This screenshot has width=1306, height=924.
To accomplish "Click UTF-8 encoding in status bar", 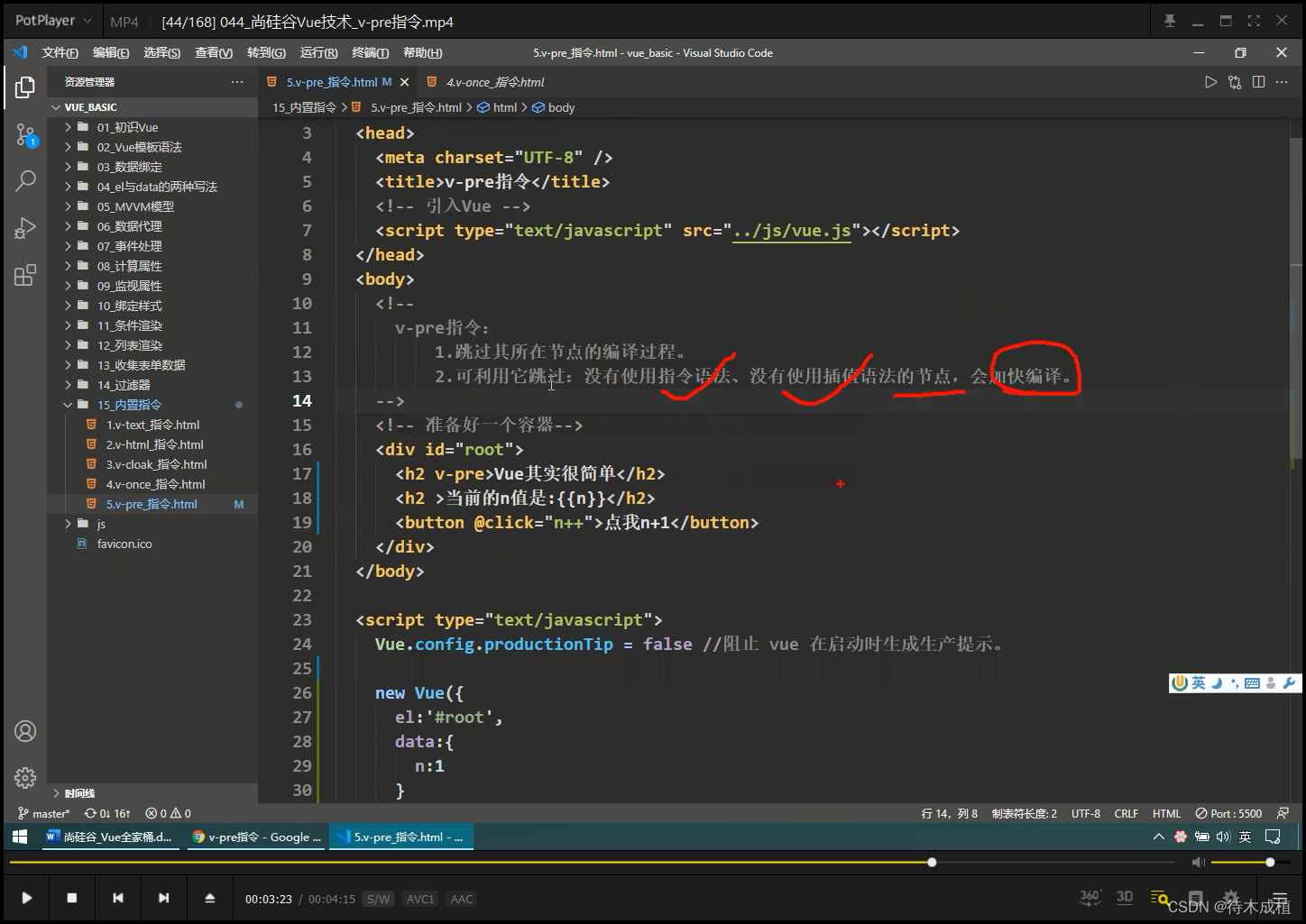I will (x=1085, y=813).
